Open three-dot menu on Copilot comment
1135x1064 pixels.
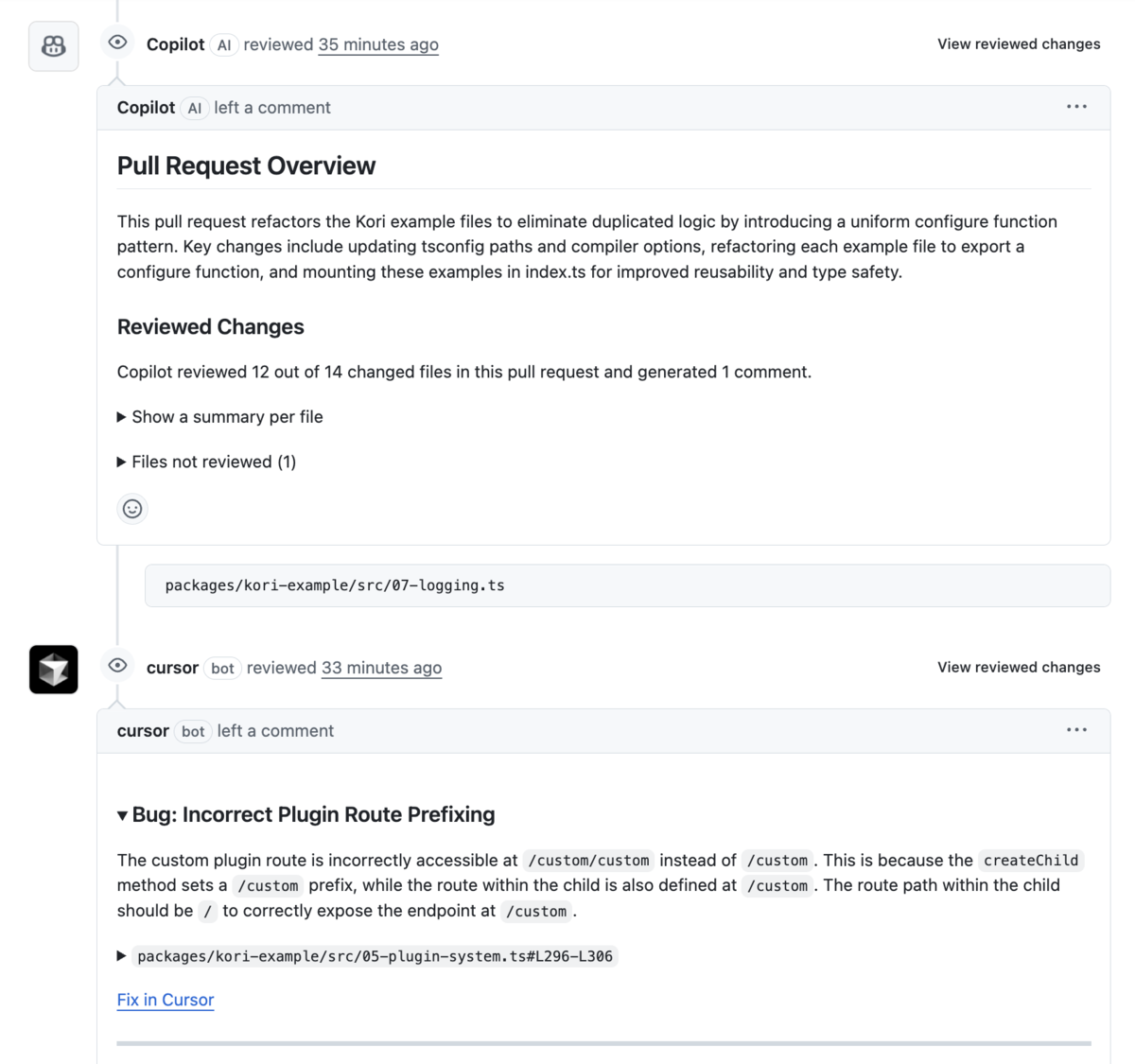coord(1076,107)
